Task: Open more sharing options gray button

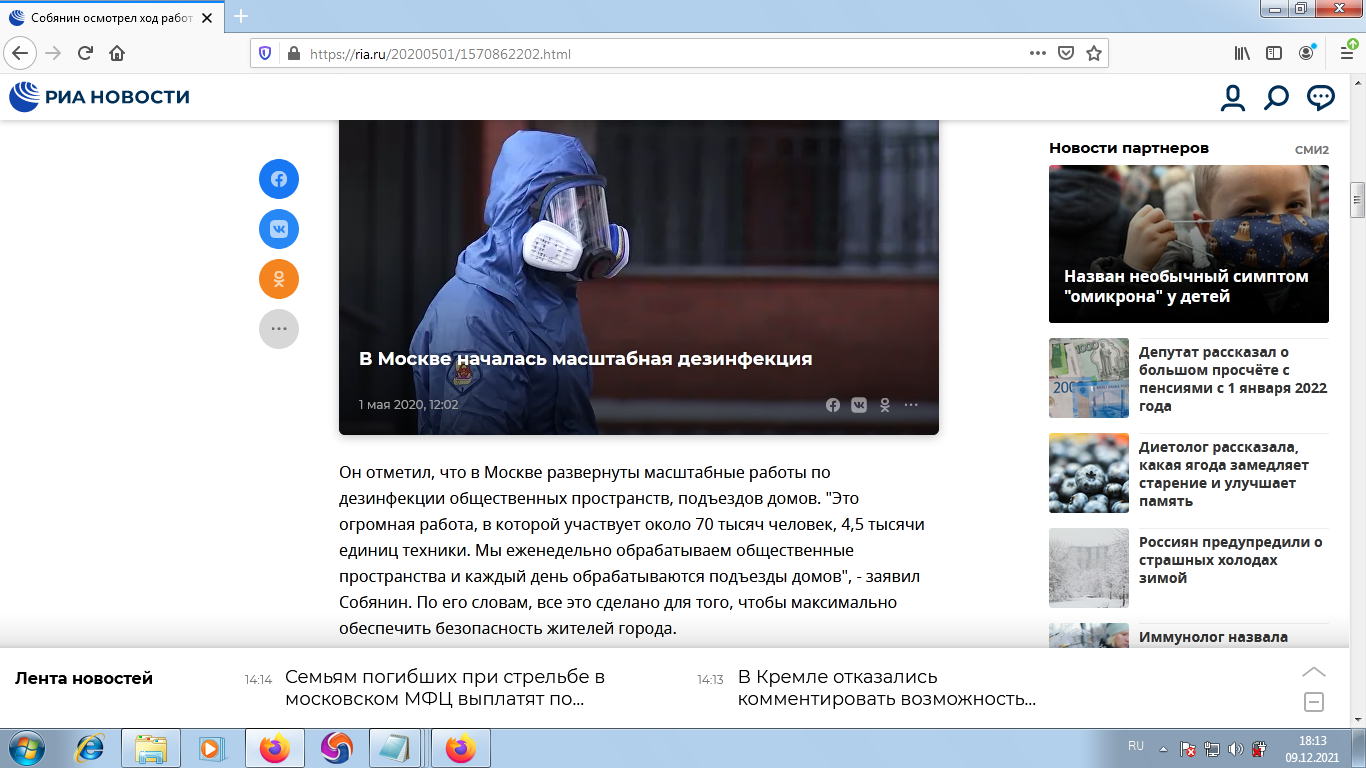Action: [279, 329]
